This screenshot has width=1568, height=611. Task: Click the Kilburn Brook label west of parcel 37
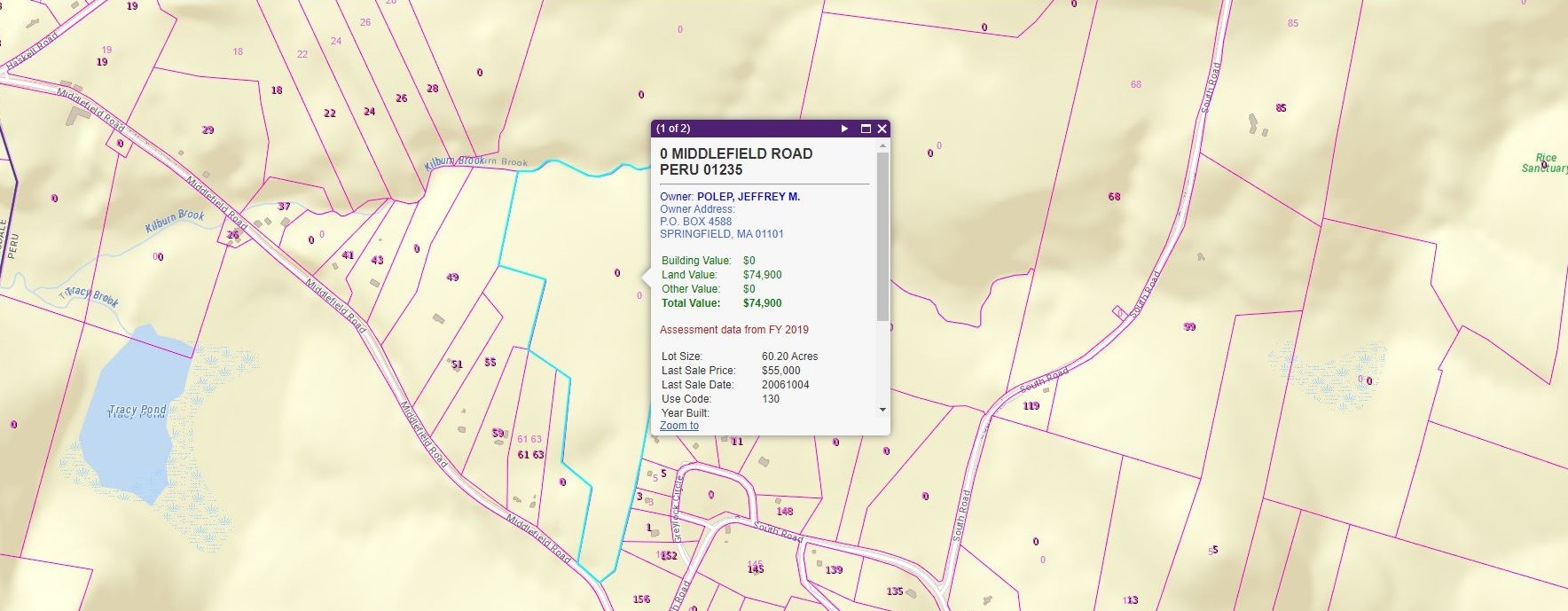(x=175, y=221)
